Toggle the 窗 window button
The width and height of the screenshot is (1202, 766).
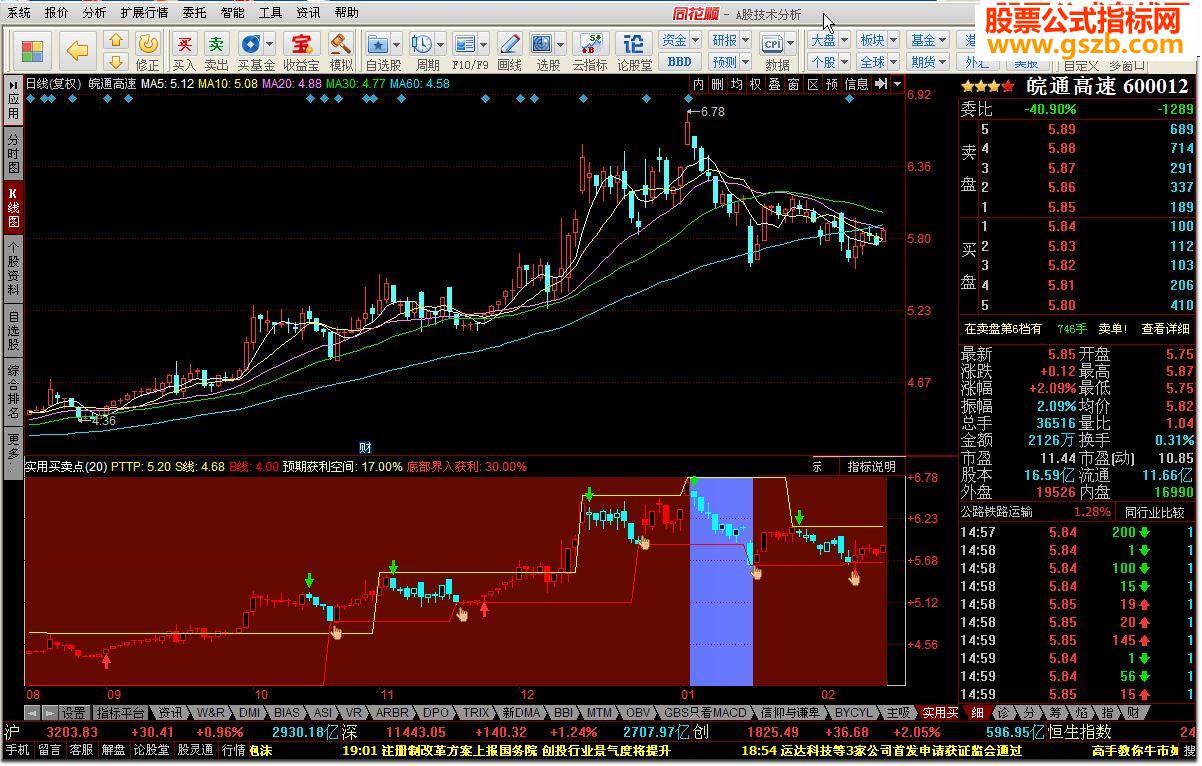pyautogui.click(x=793, y=84)
